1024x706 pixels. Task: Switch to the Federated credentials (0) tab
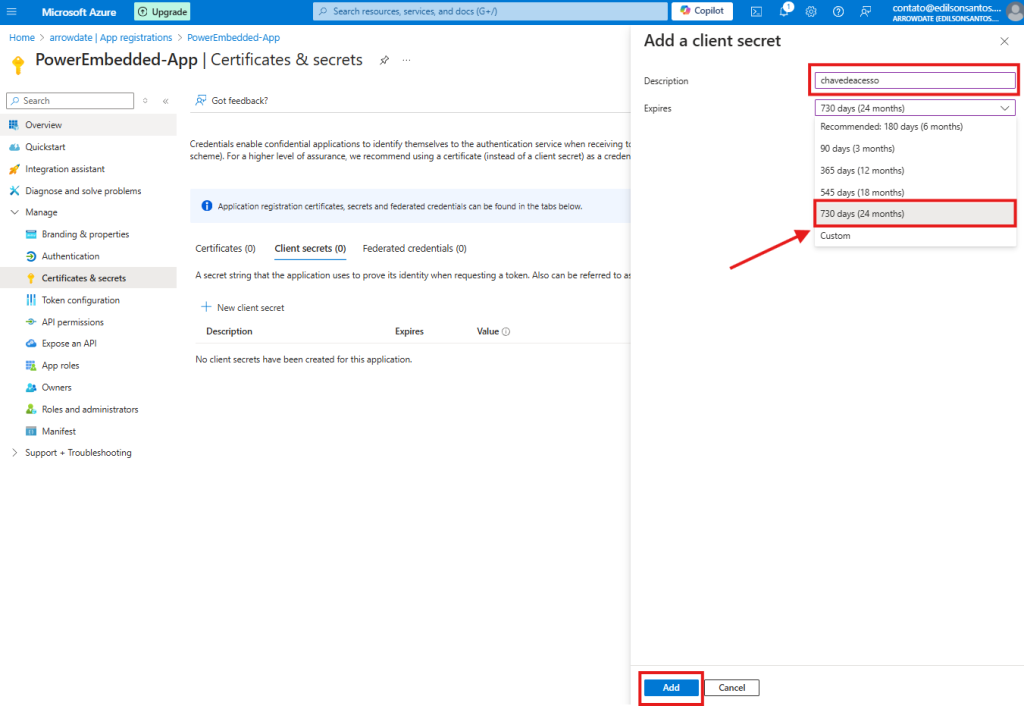415,248
